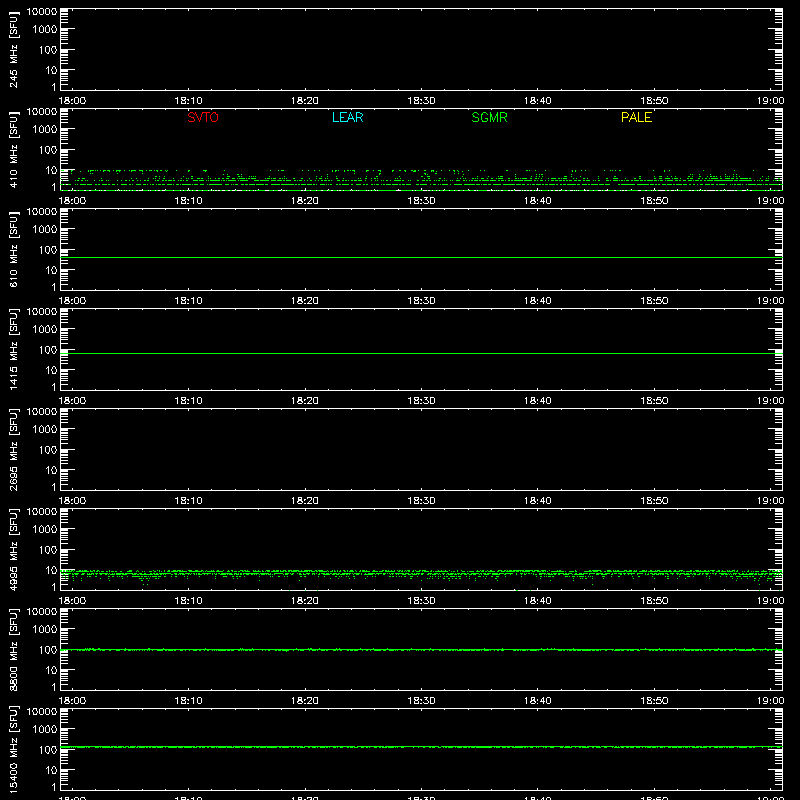
Task: Select the 2695 MHz [SFU] axis title
Action: click(x=13, y=449)
